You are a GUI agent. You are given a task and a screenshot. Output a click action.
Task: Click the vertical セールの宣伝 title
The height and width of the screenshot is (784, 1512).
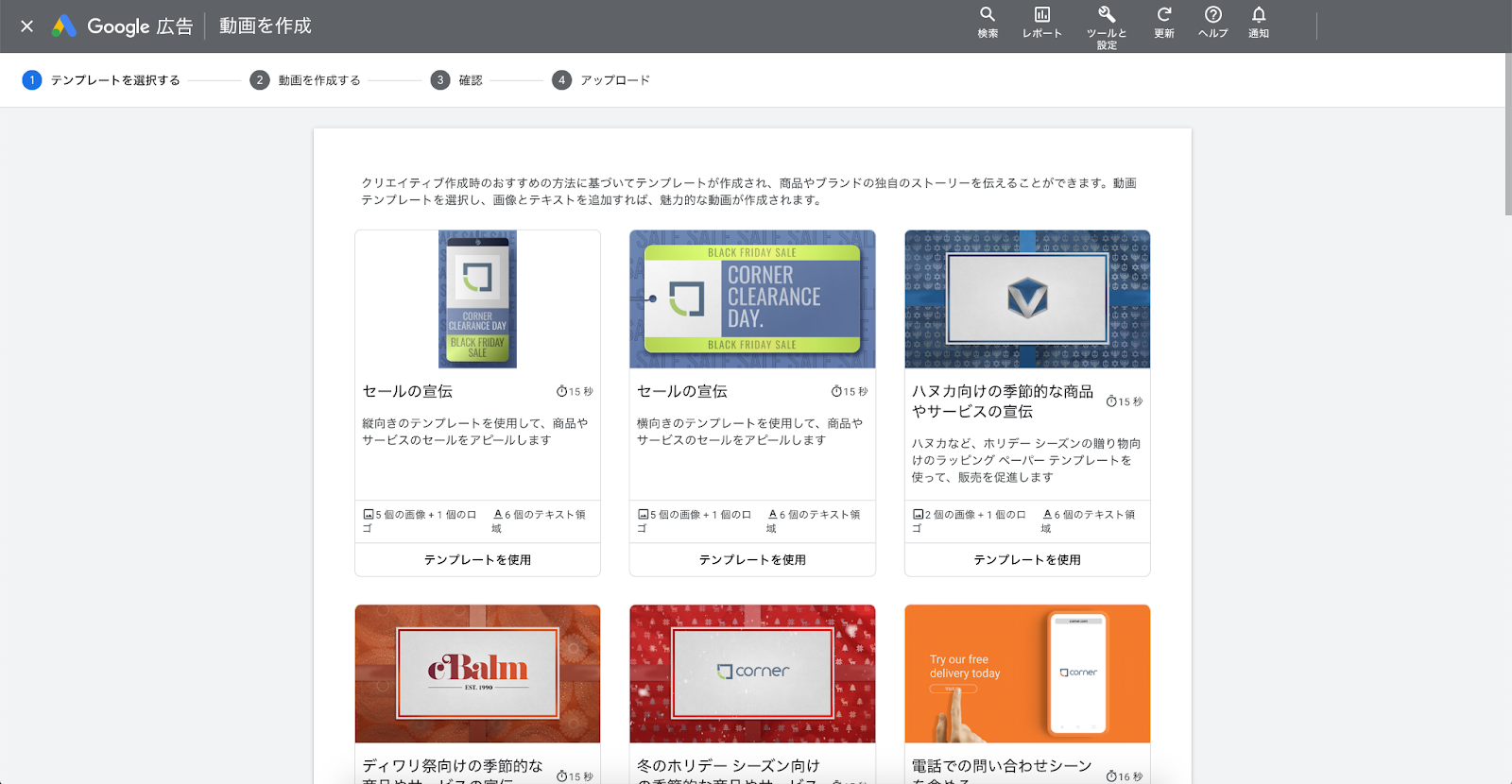(407, 391)
